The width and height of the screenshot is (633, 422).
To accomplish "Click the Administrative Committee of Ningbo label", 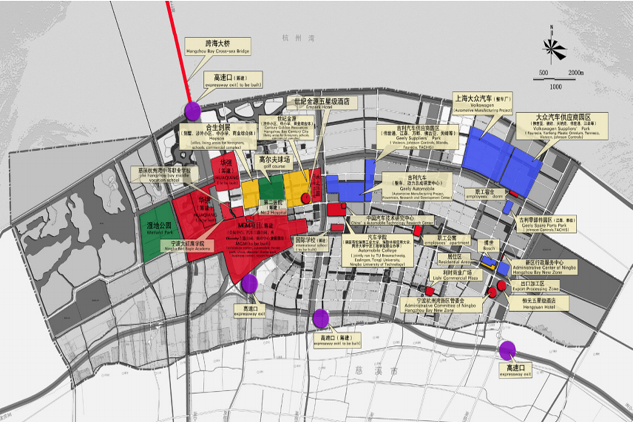I will tap(441, 305).
